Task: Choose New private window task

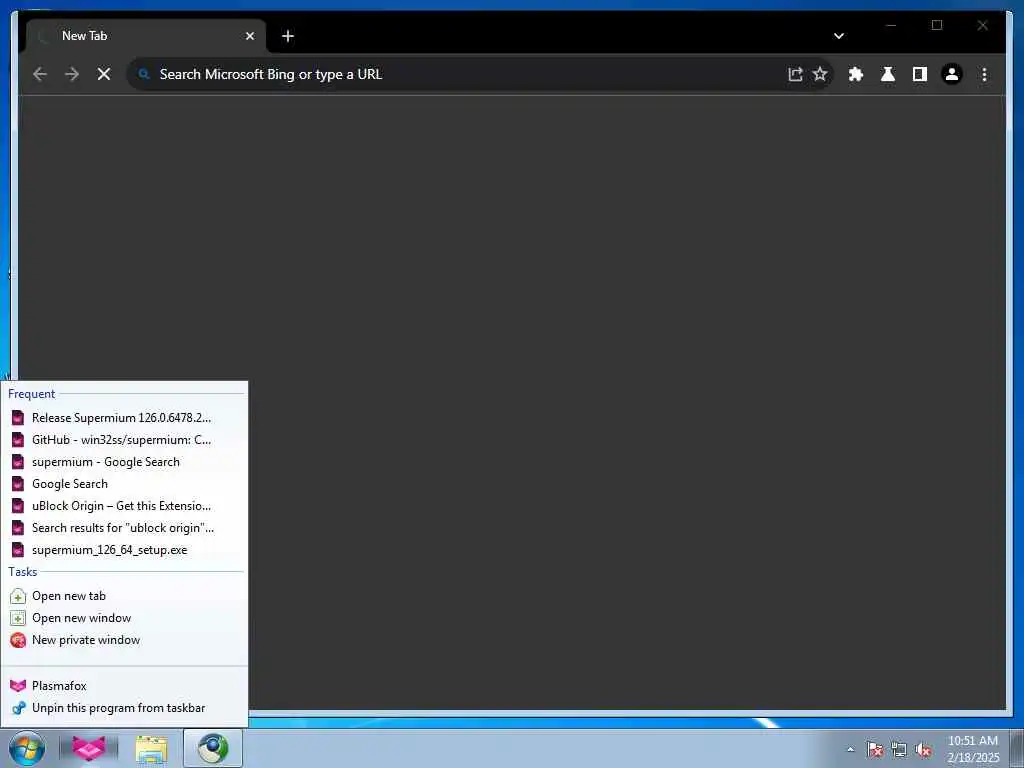Action: 124,640
